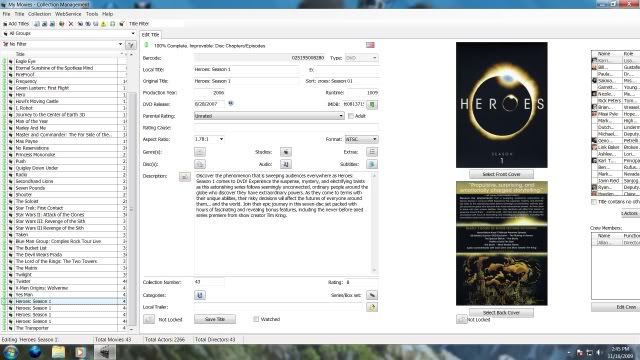The width and height of the screenshot is (640, 360).
Task: Click the Add Titles toolbar button
Action: coord(16,24)
